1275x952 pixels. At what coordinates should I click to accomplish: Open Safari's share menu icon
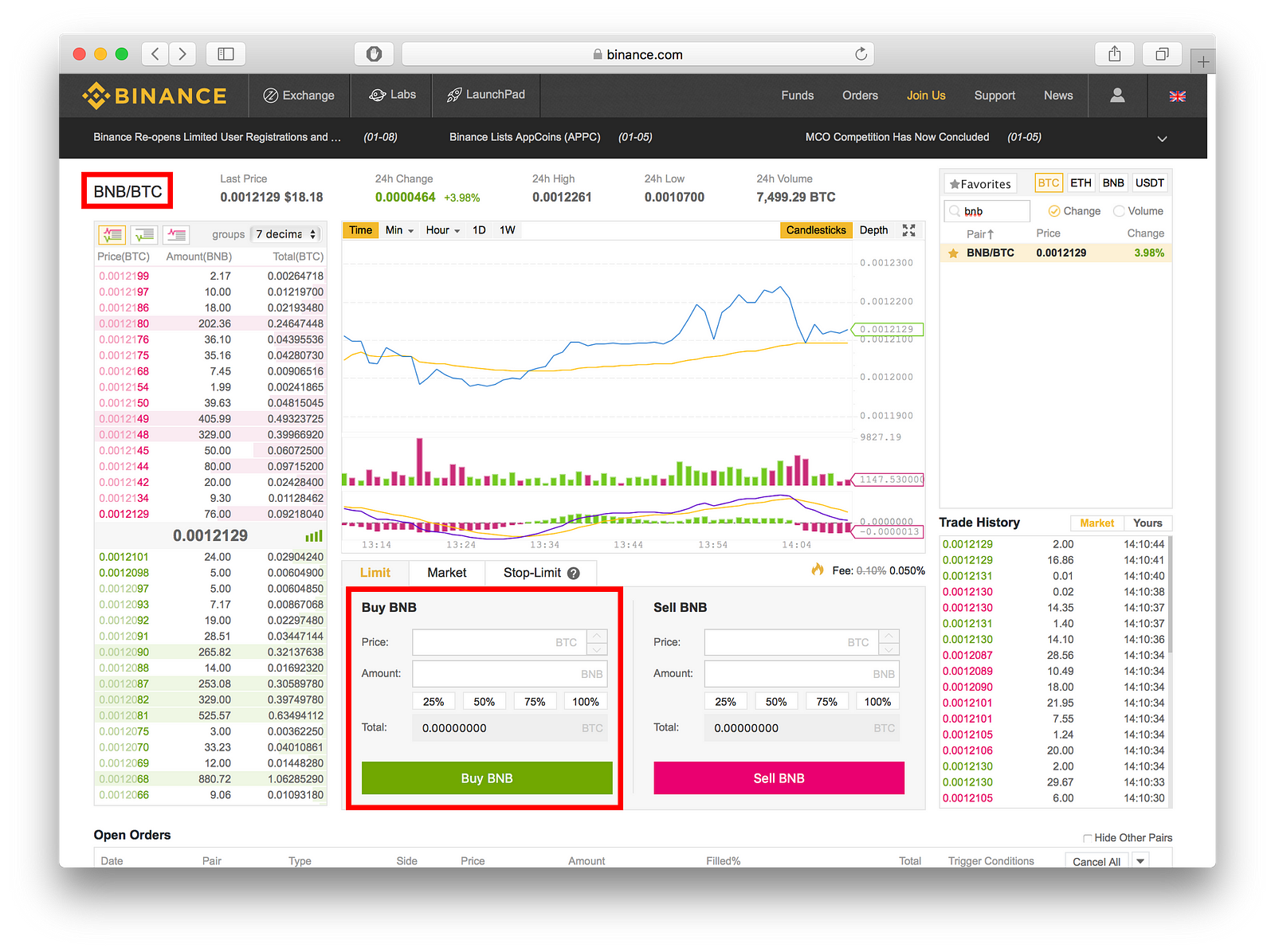click(1115, 54)
